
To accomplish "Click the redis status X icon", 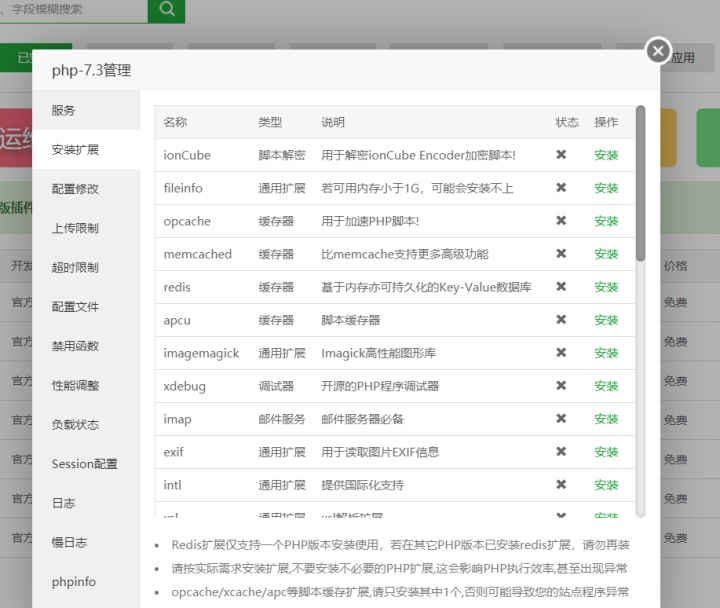I will [x=561, y=287].
